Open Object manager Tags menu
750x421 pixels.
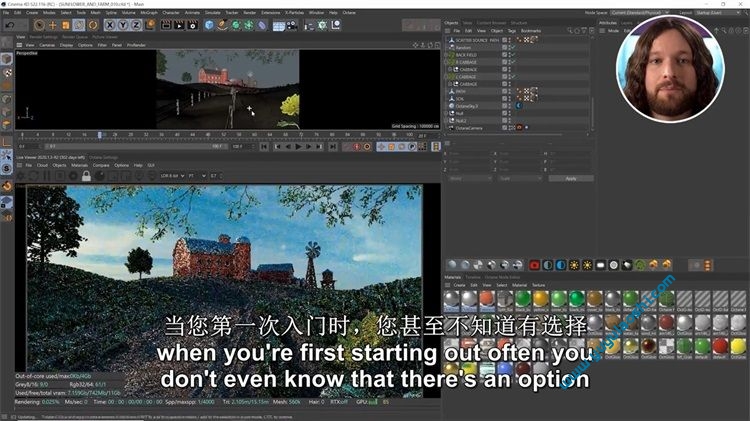[511, 31]
